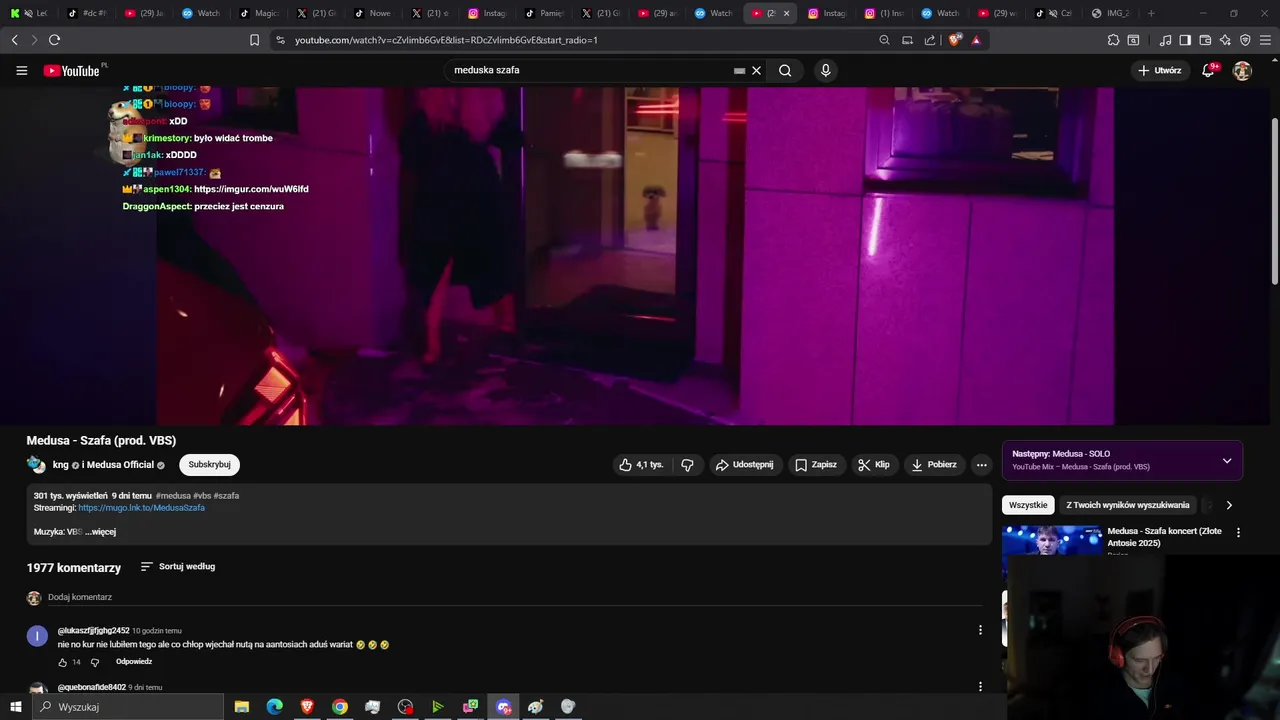1280x720 pixels.
Task: Open the browser extensions puzzle icon
Action: (1113, 40)
